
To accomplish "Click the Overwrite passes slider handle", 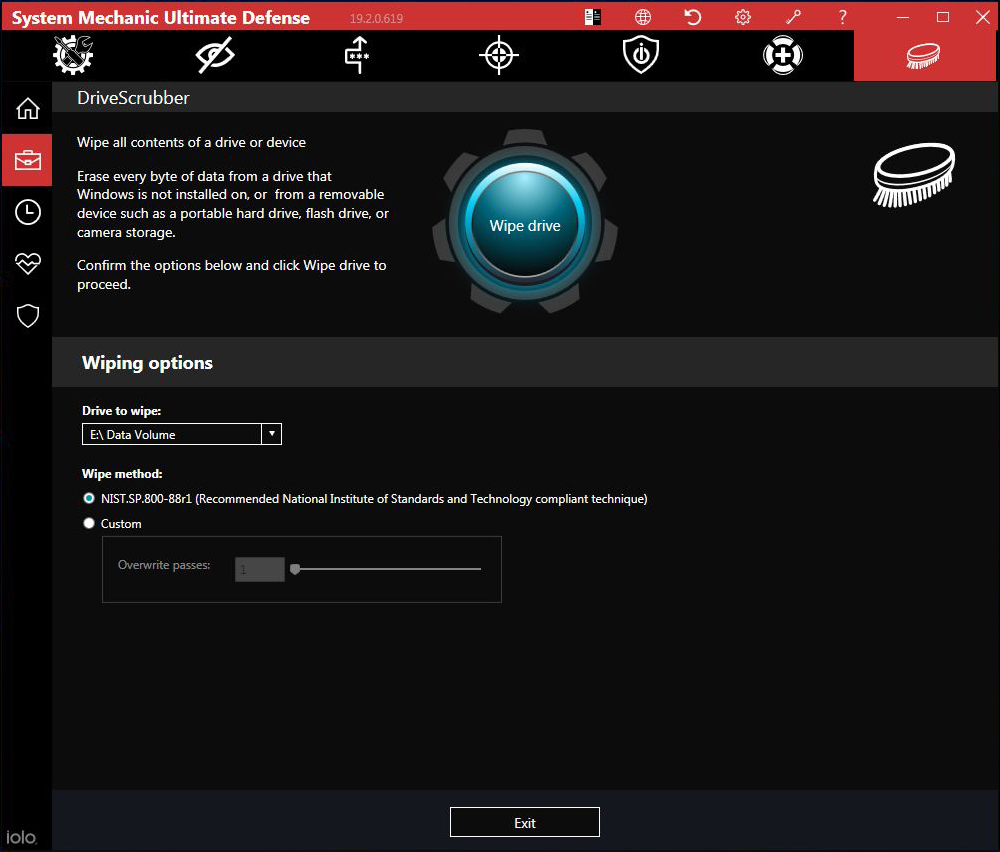I will click(295, 569).
